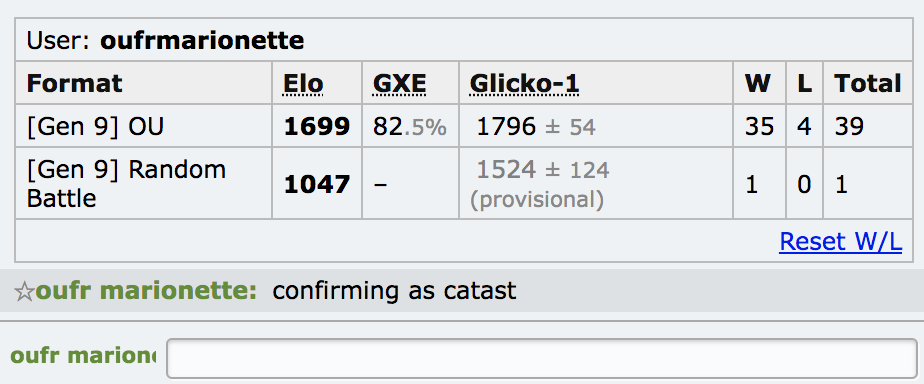Click the 1047 Elo value
The image size is (924, 384).
coord(317,184)
